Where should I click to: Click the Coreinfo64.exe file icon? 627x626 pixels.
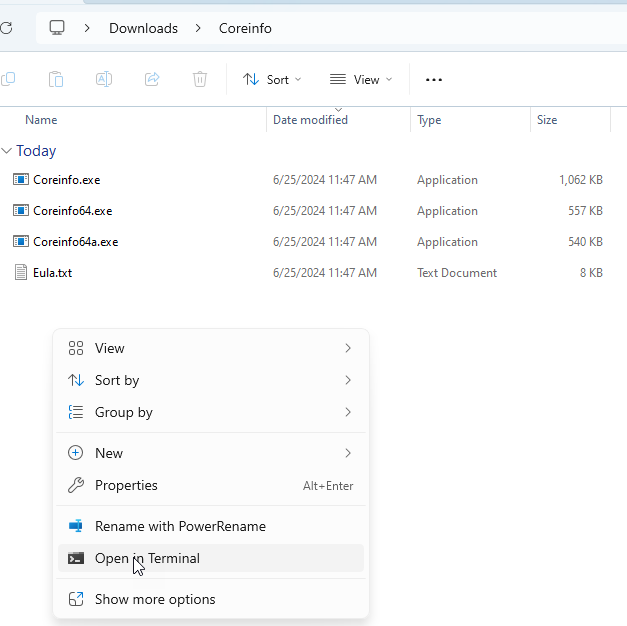coord(21,211)
